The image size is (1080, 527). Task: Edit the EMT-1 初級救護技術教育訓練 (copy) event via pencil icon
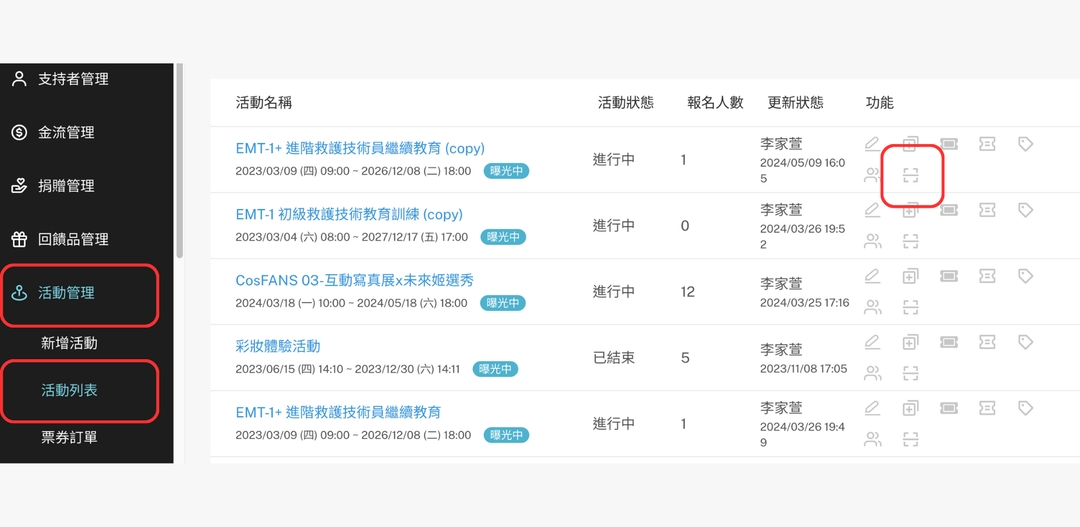coord(872,210)
